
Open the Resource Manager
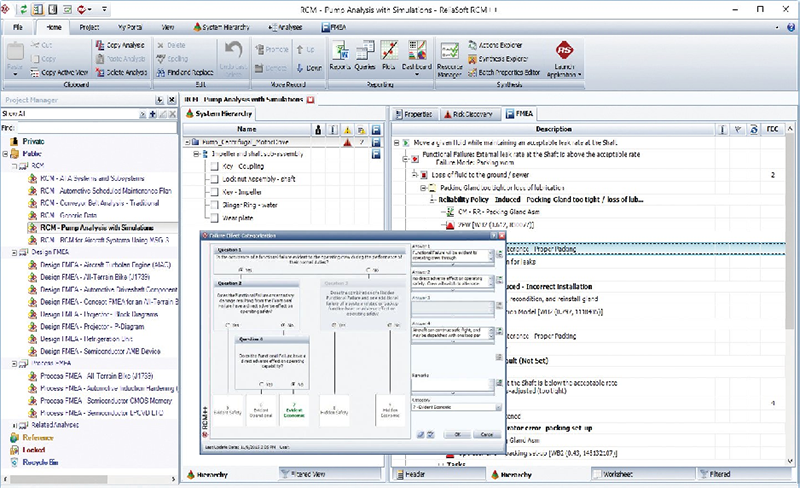449,60
